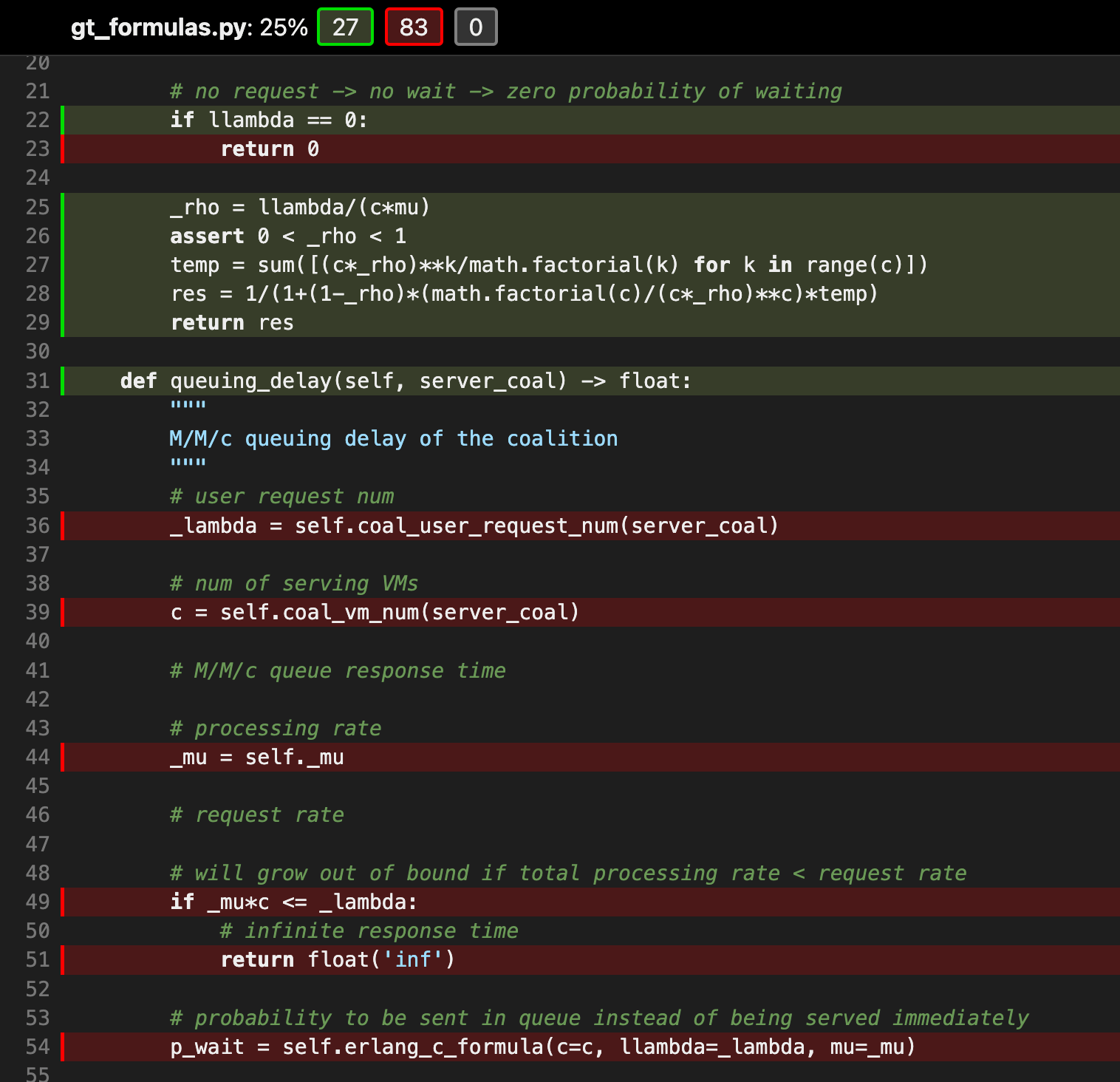Screen dimensions: 1120x1082
Task: Toggle the gray "0" excluded lines button
Action: [476, 27]
